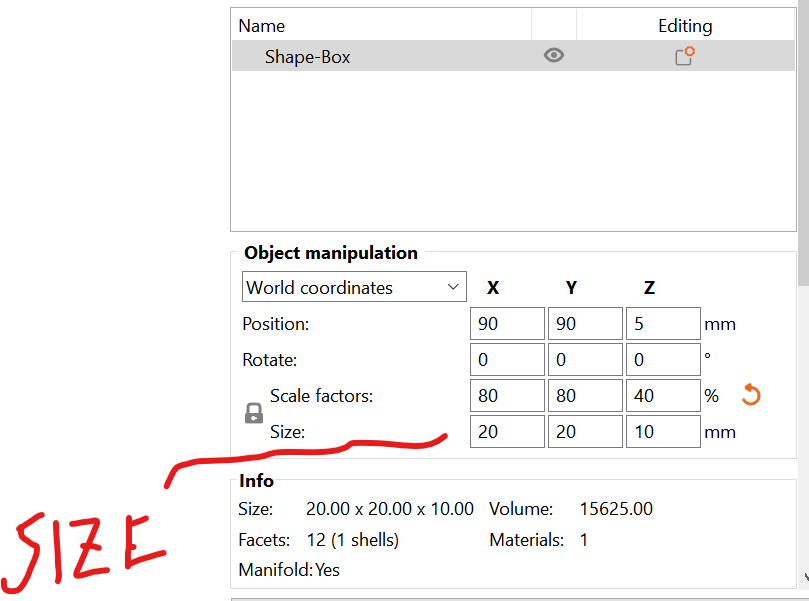Screen dimensions: 809x601
Task: Click the Position Y field
Action: [x=585, y=323]
